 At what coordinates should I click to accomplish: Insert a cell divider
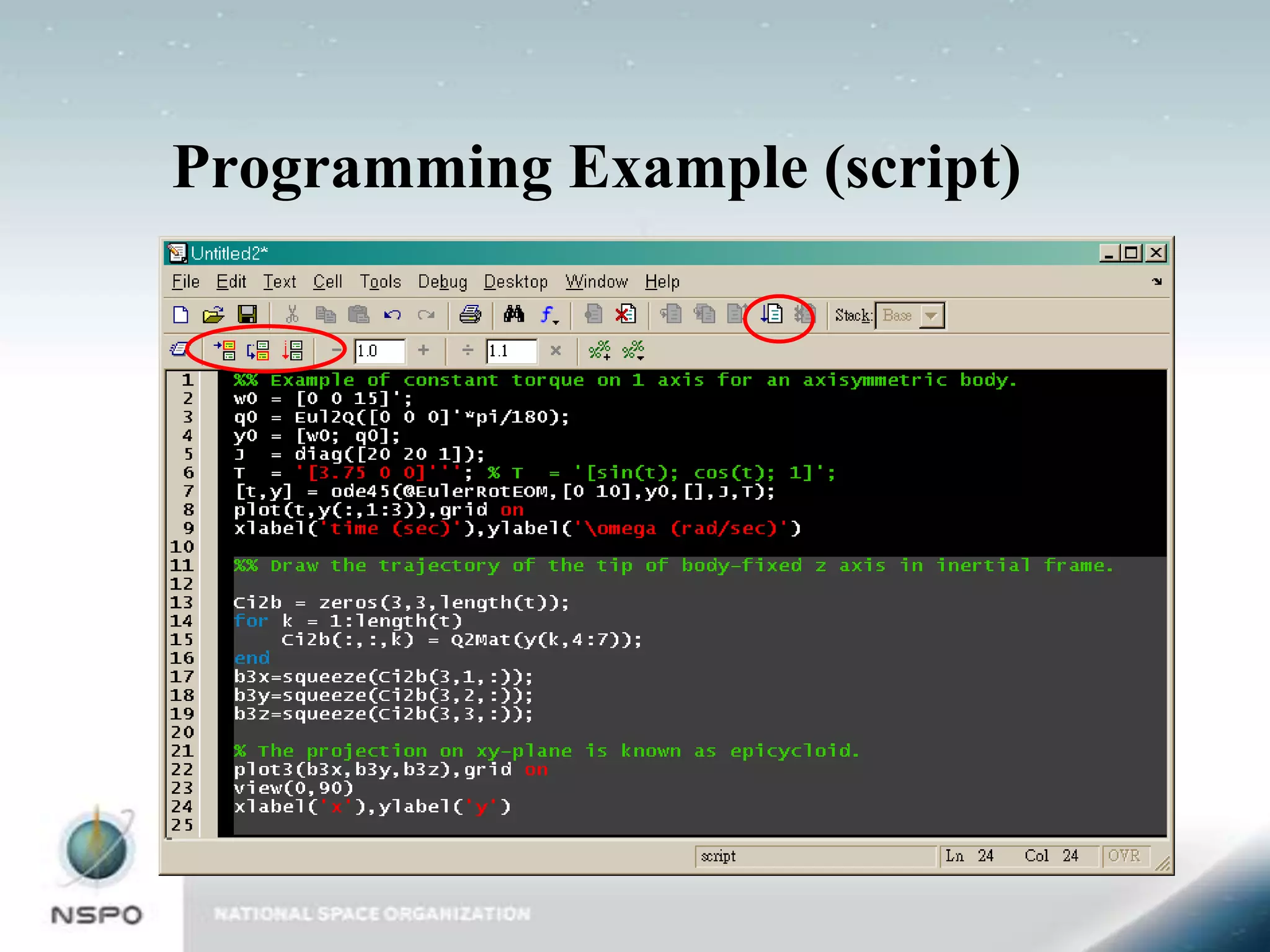[600, 351]
